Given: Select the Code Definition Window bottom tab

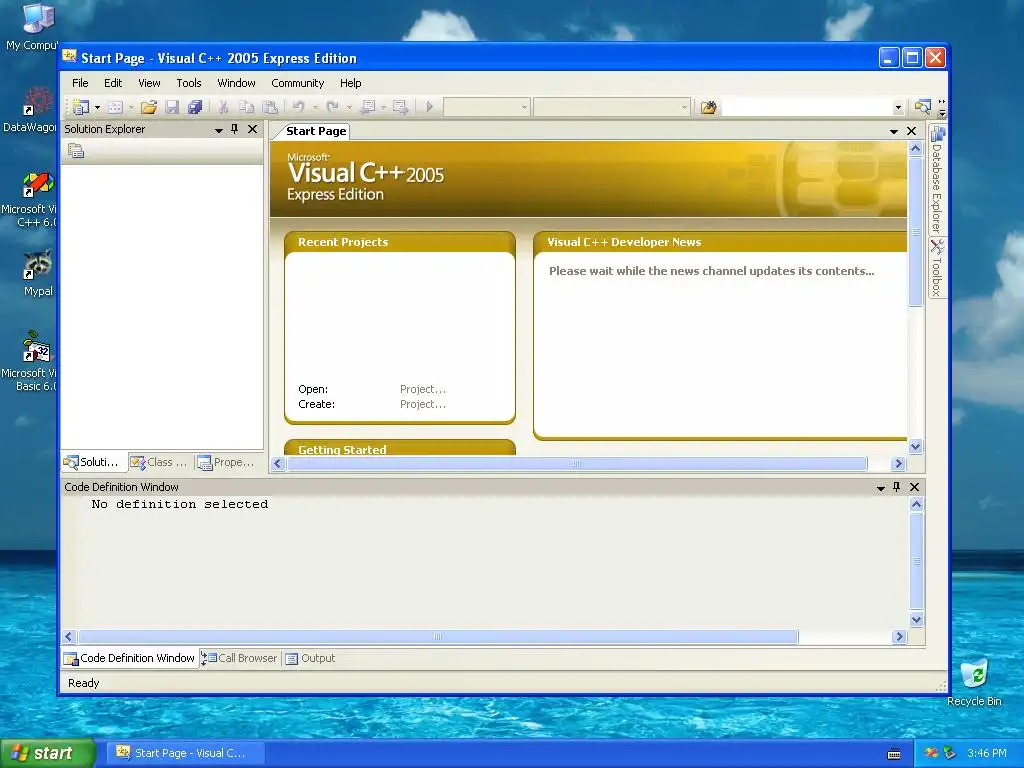Looking at the screenshot, I should [129, 658].
